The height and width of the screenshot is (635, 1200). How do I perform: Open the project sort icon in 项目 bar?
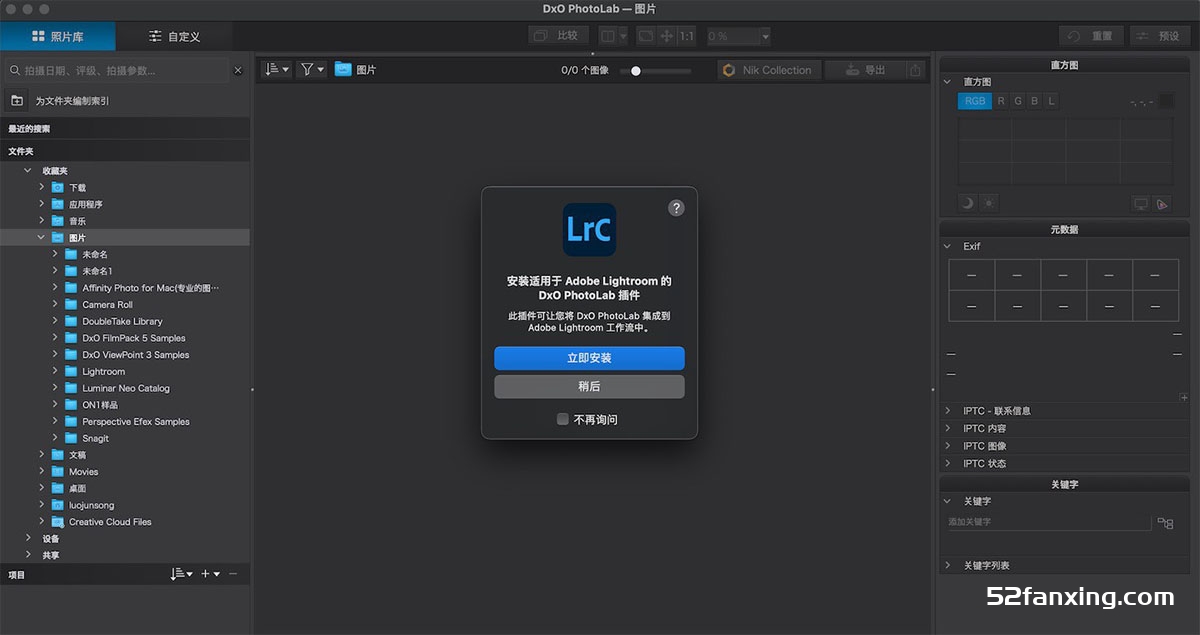tap(181, 574)
